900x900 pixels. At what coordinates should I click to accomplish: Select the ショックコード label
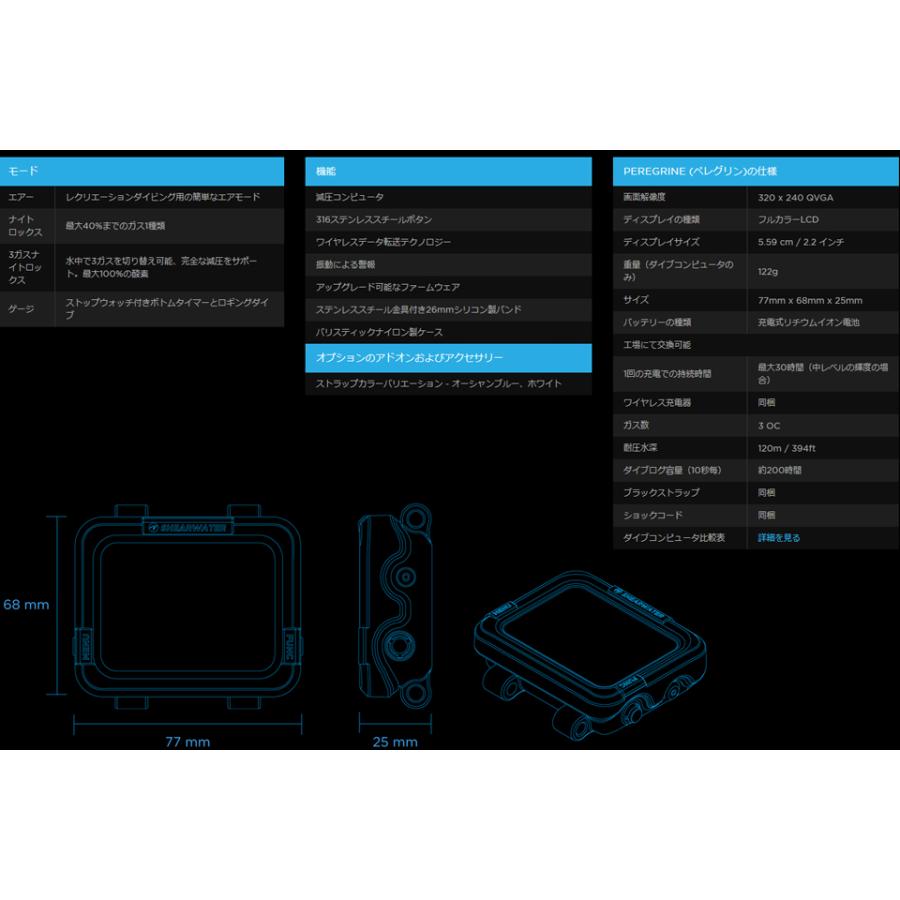tap(653, 515)
